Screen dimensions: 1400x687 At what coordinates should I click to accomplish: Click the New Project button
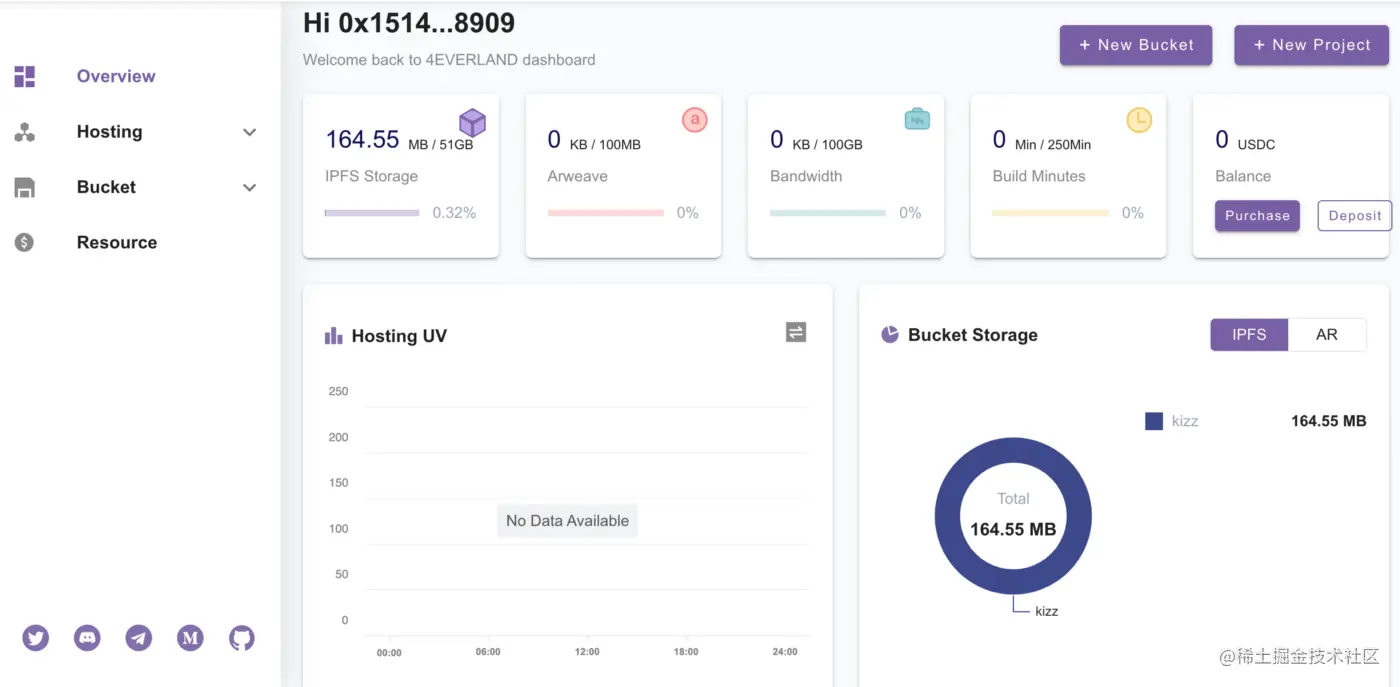tap(1311, 45)
